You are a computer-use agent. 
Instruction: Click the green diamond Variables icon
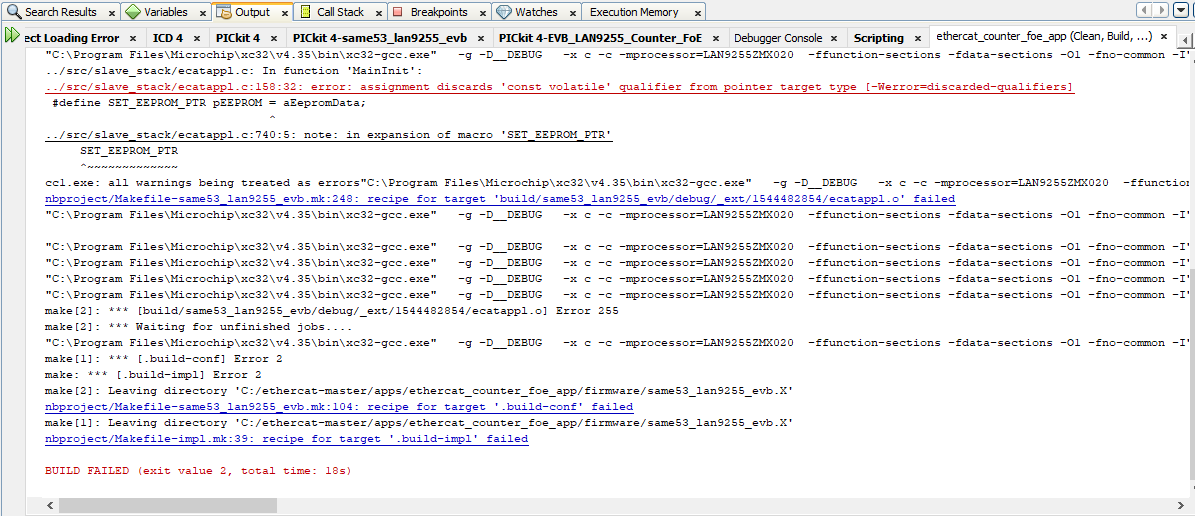pos(133,12)
